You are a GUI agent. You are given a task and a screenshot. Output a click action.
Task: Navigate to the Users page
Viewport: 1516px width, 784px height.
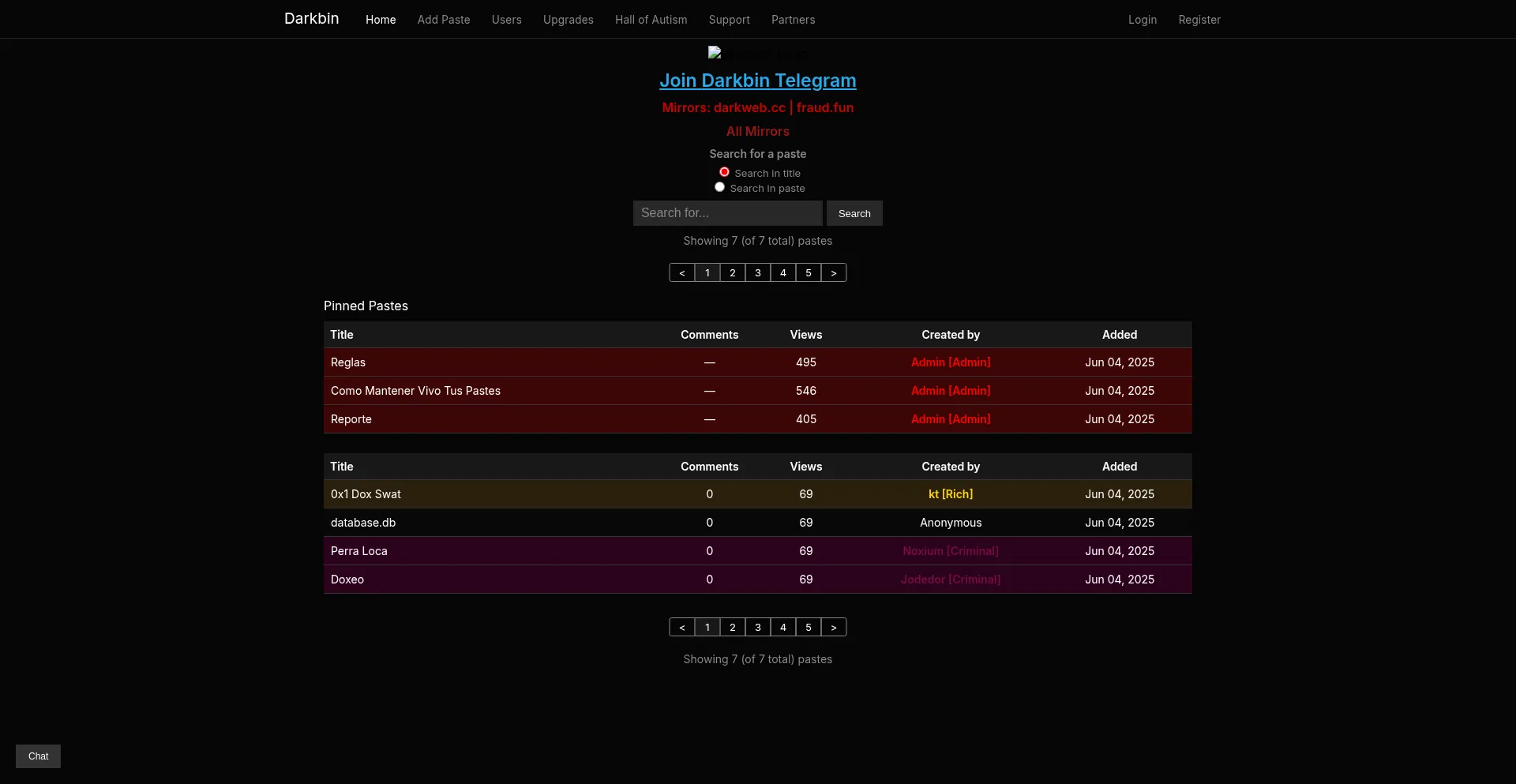click(506, 20)
